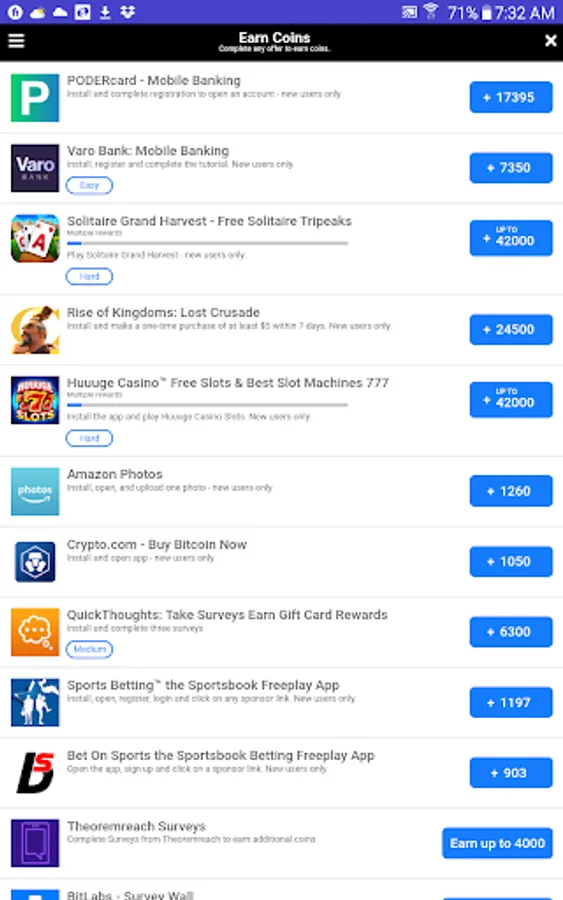This screenshot has height=900, width=563.
Task: Tap Crypto.com app icon
Action: [35, 562]
